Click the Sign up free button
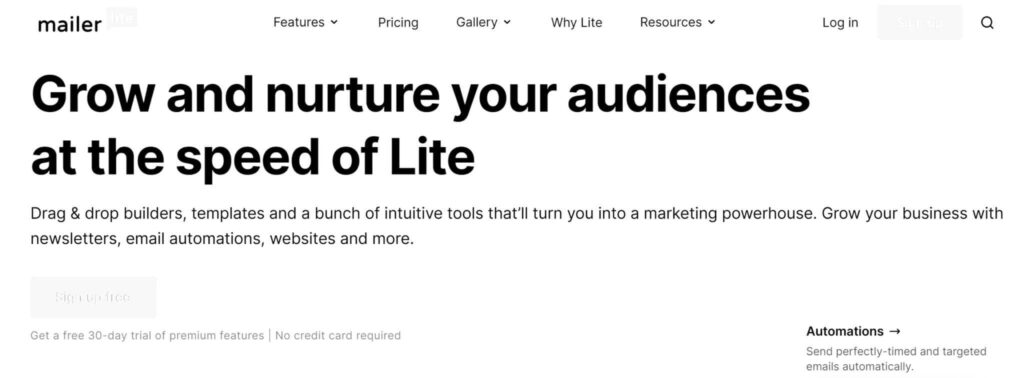 point(93,297)
